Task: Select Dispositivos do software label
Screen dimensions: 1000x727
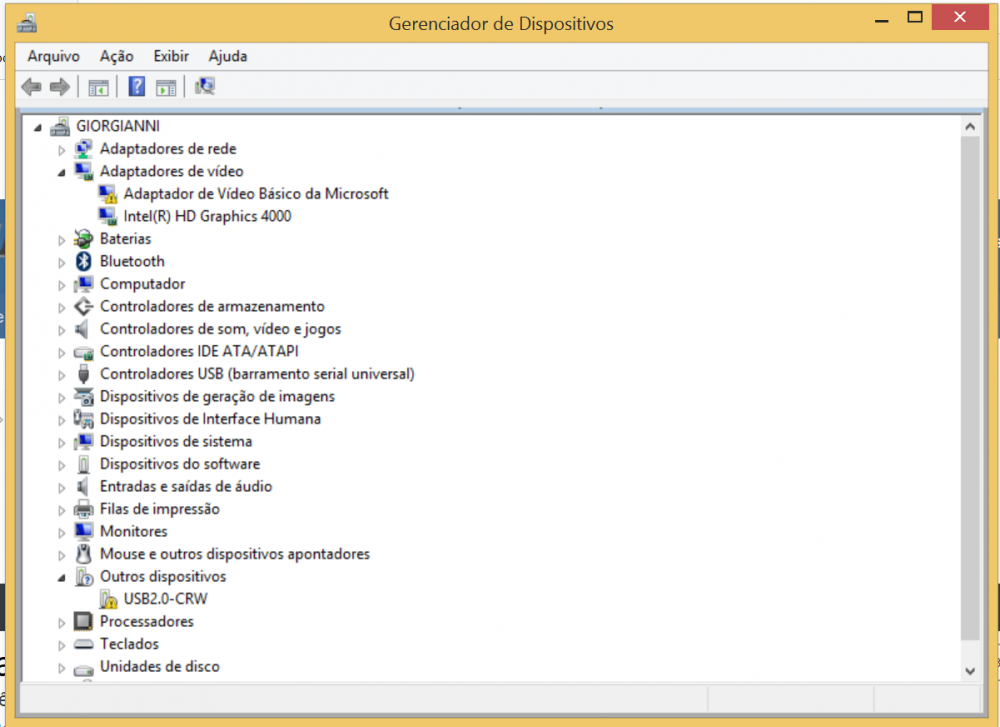Action: [x=180, y=464]
